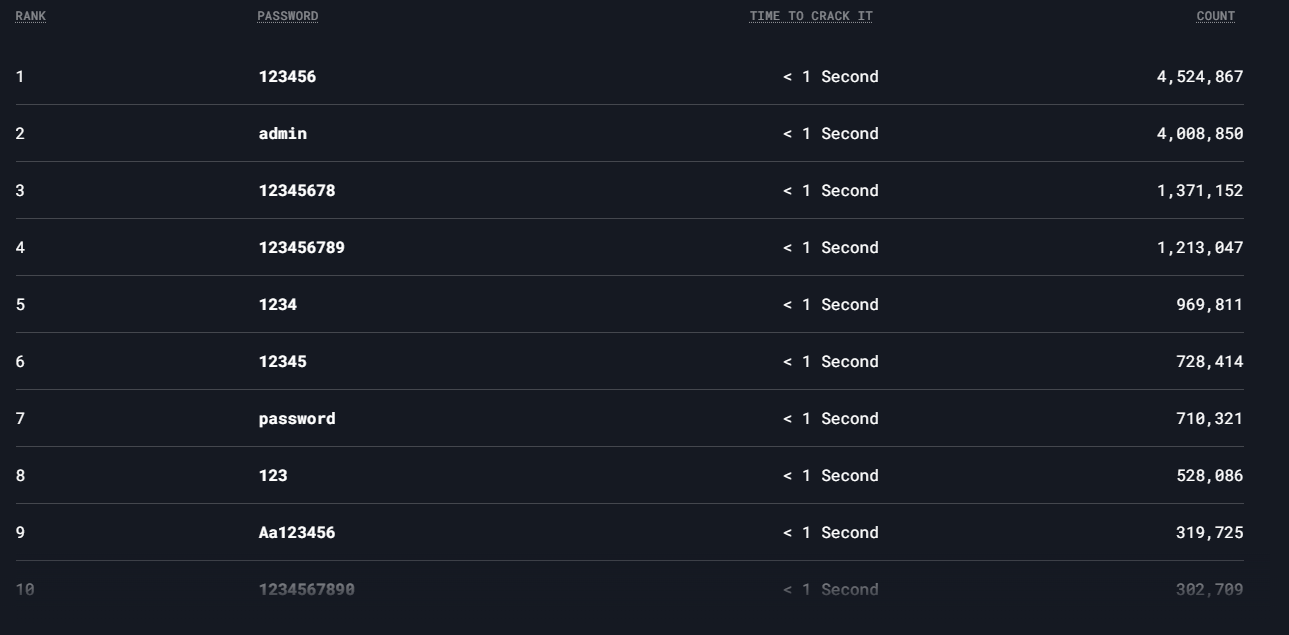
Task: Click the count value 4,008,850
Action: point(1200,134)
